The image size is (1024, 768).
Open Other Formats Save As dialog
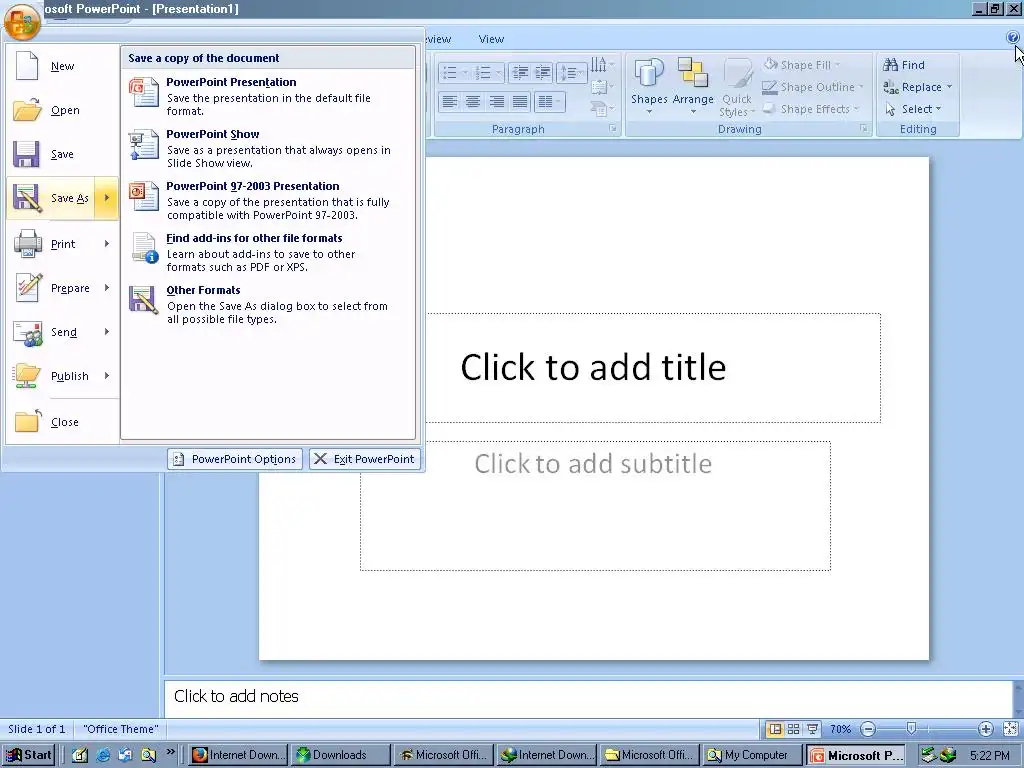pyautogui.click(x=268, y=304)
